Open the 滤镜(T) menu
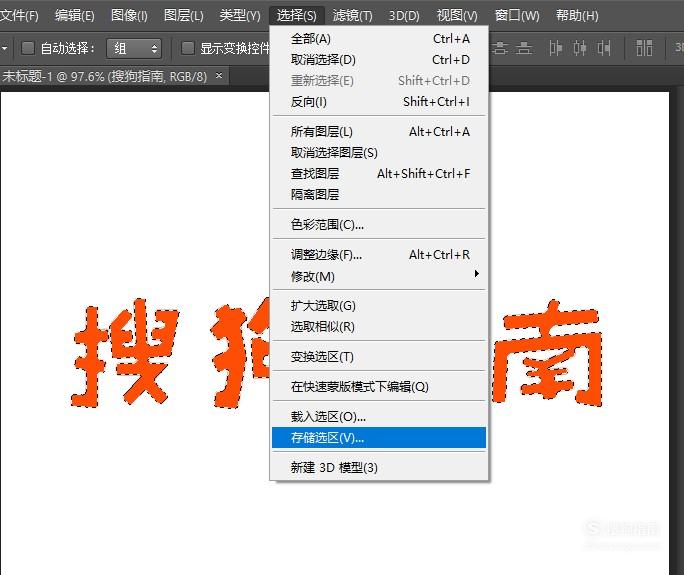 pos(352,16)
